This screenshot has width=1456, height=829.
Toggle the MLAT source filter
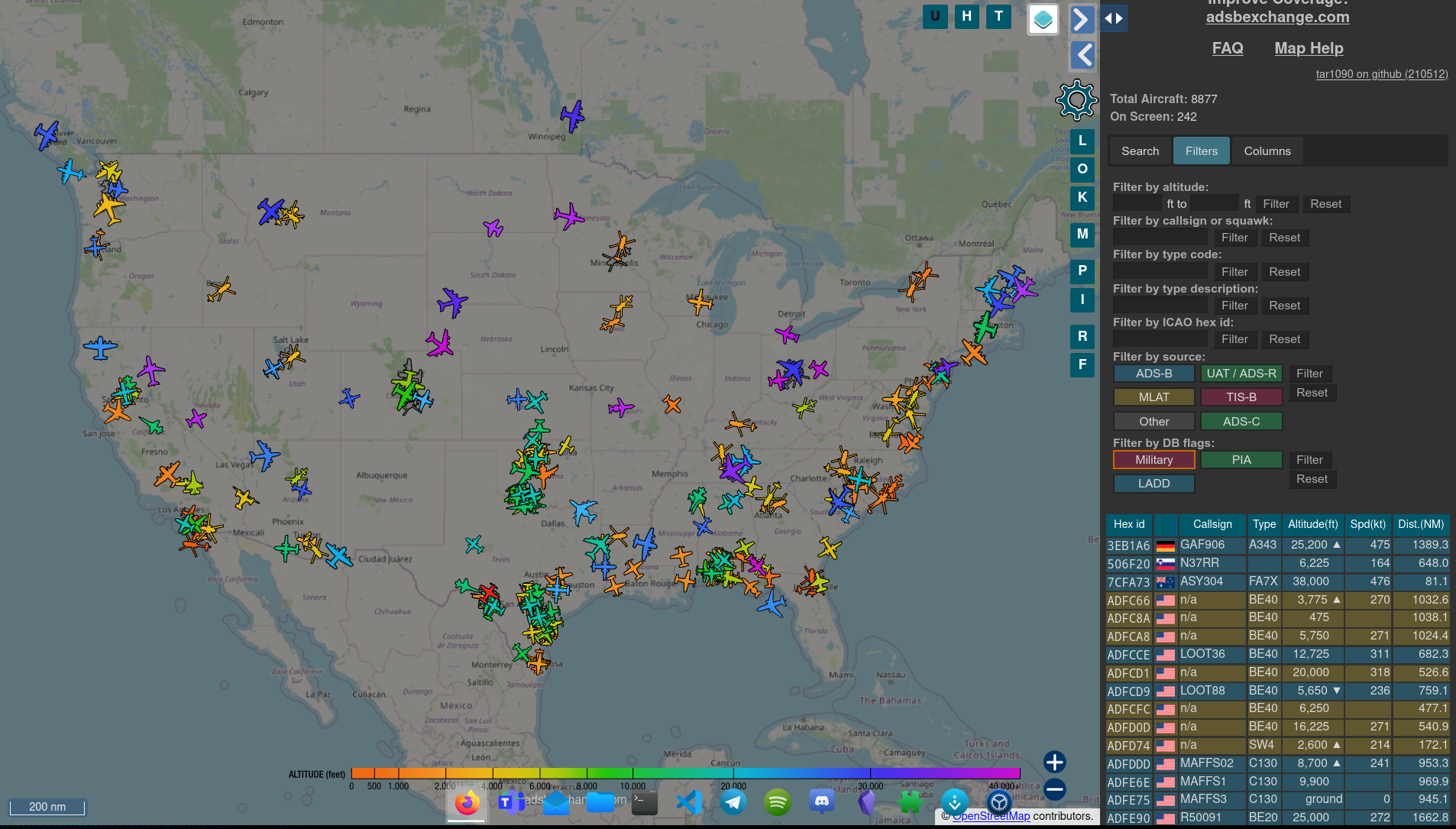point(1153,397)
